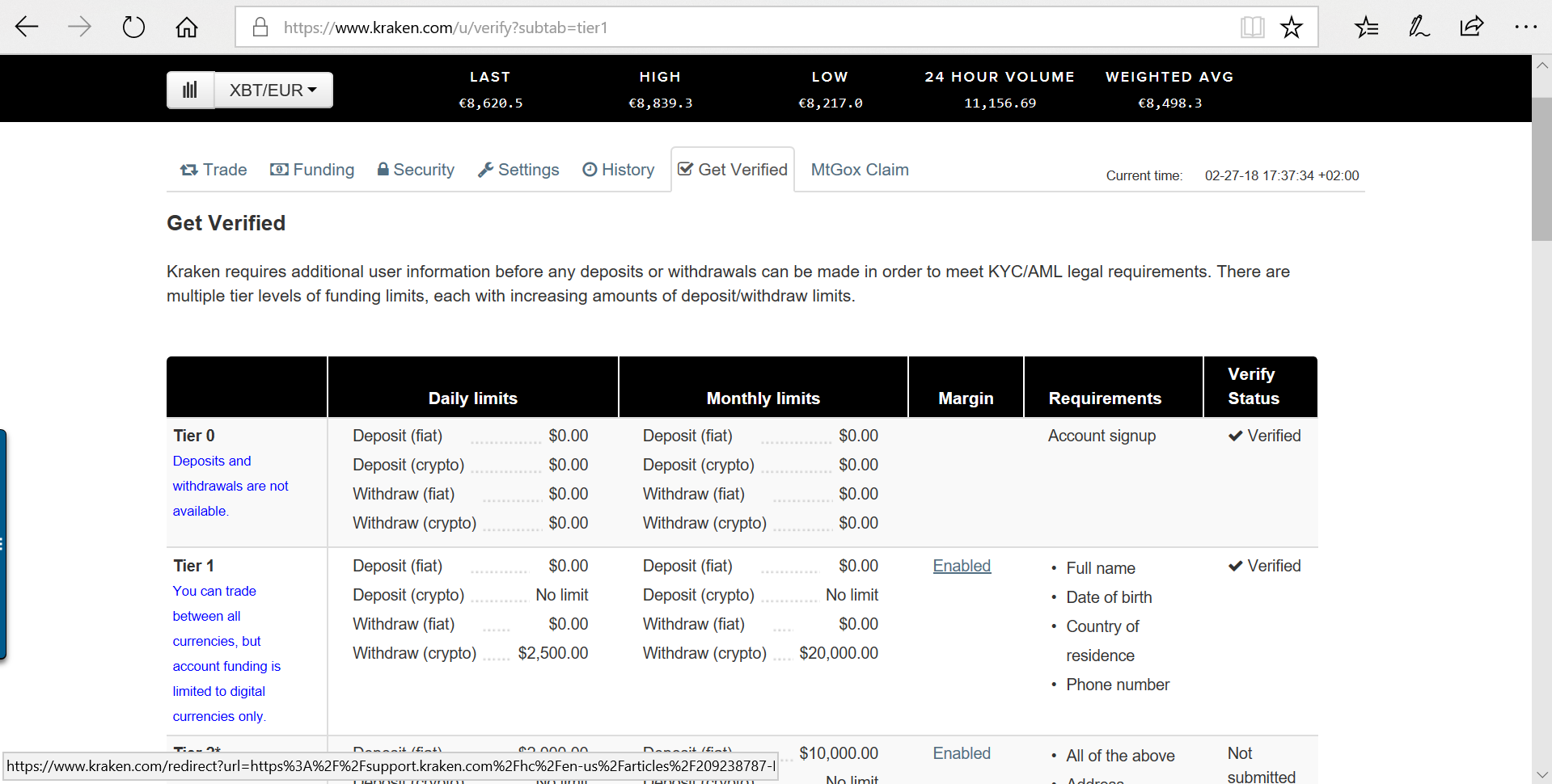Screen dimensions: 1552x784
Task: Click the $2,500.00 daily crypto withdraw value
Action: (x=553, y=653)
